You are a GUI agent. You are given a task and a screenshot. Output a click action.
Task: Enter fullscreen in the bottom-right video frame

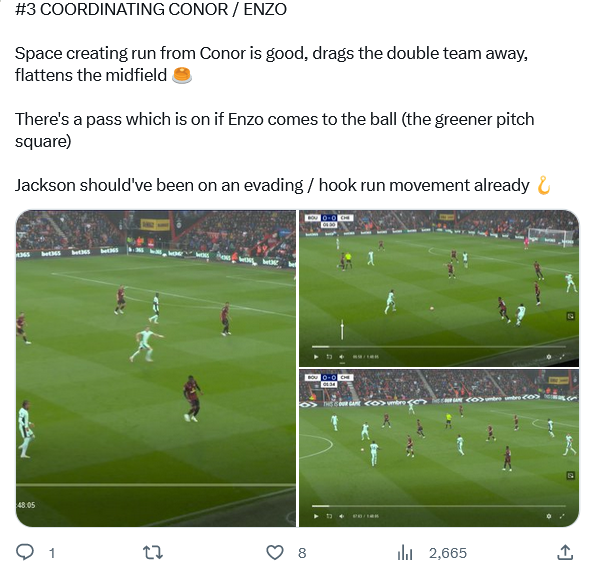point(562,516)
